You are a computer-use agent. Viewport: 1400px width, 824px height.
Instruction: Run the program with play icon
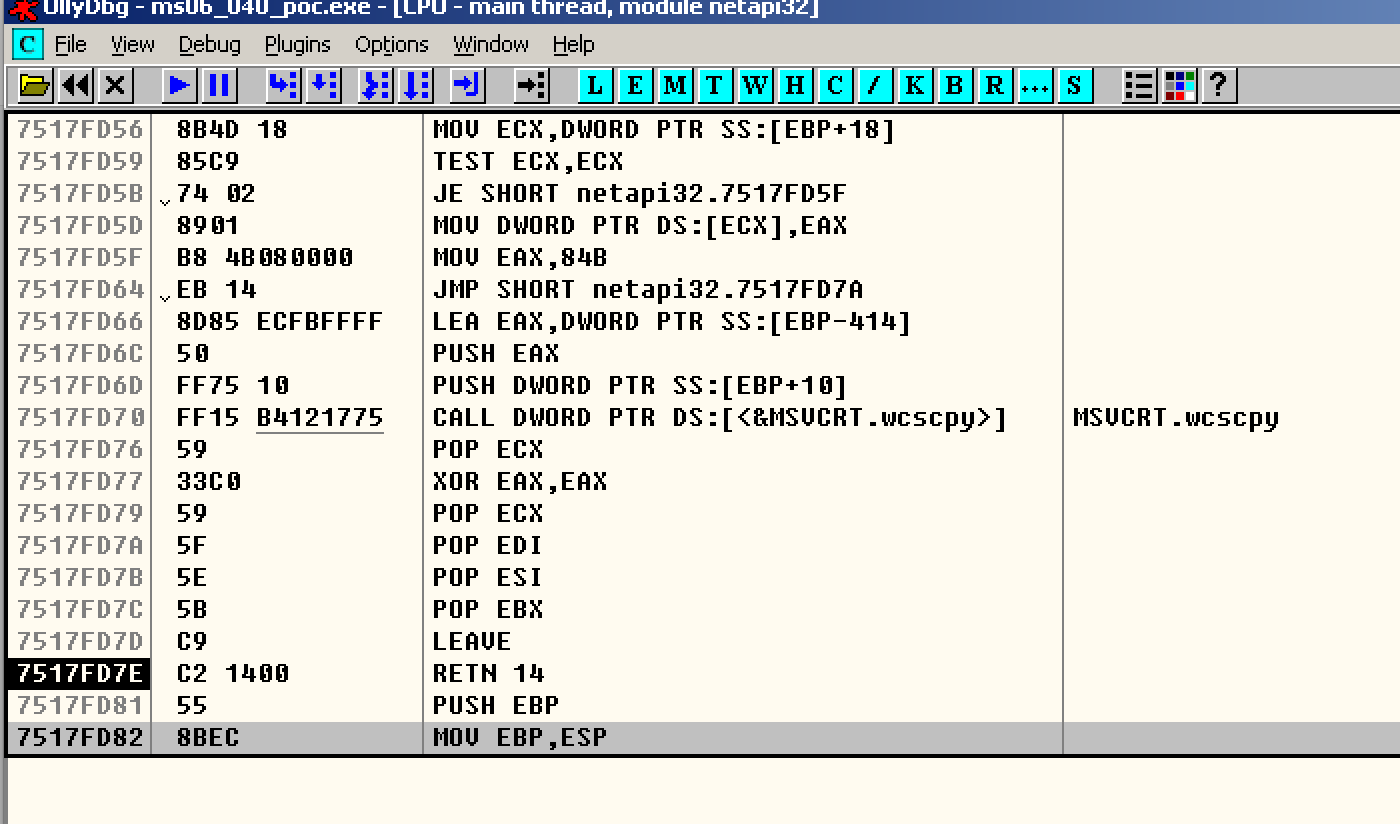click(x=179, y=85)
